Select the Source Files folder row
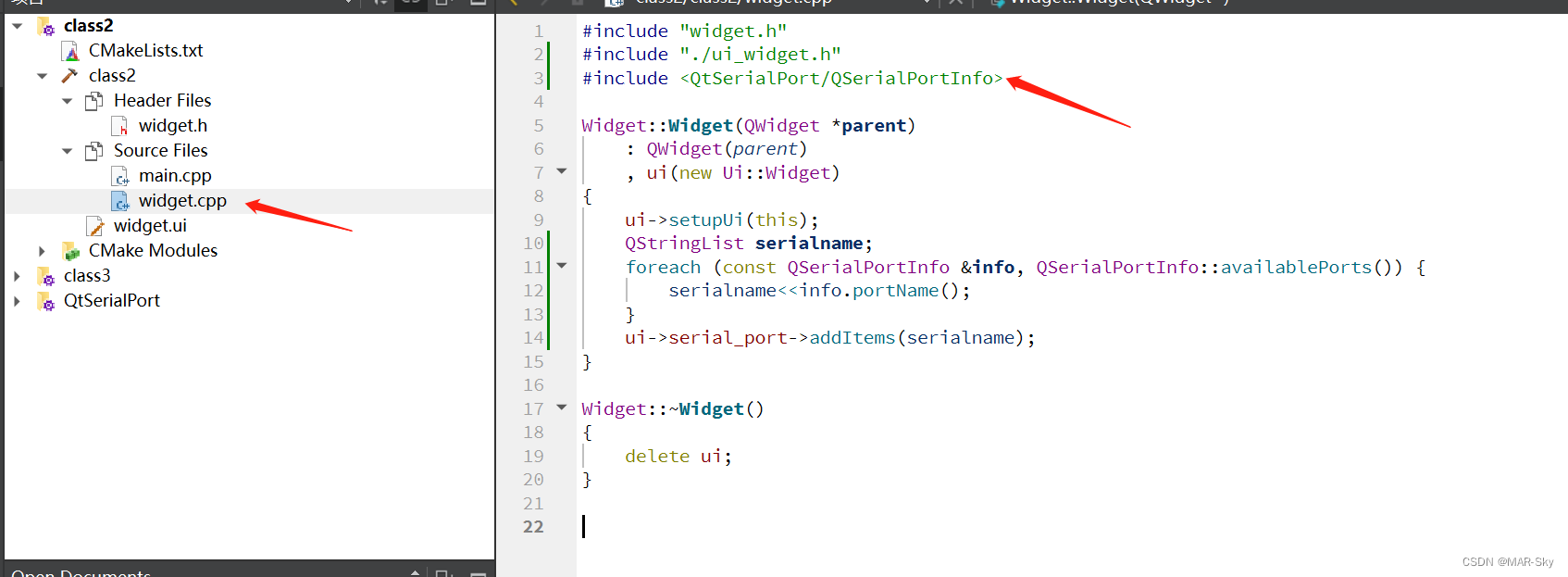Image resolution: width=1568 pixels, height=577 pixels. click(x=160, y=151)
